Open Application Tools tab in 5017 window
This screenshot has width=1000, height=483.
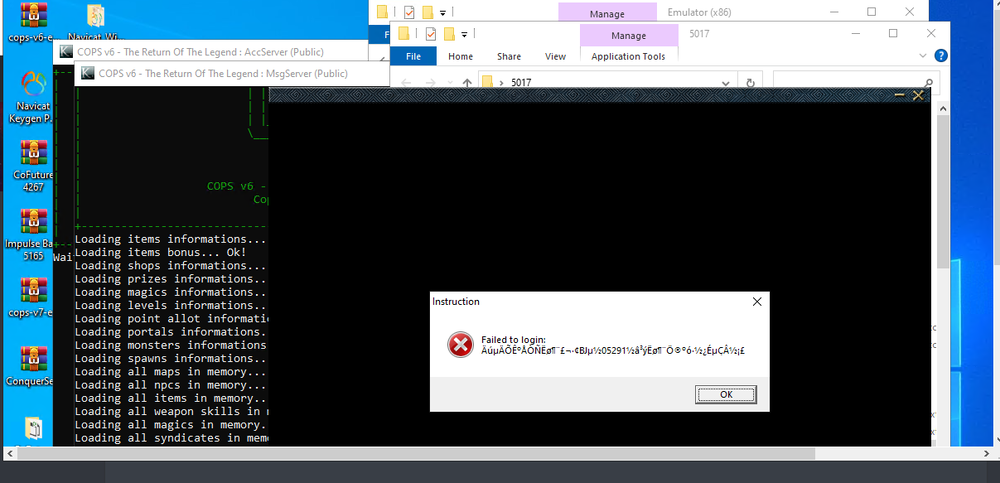pyautogui.click(x=628, y=57)
